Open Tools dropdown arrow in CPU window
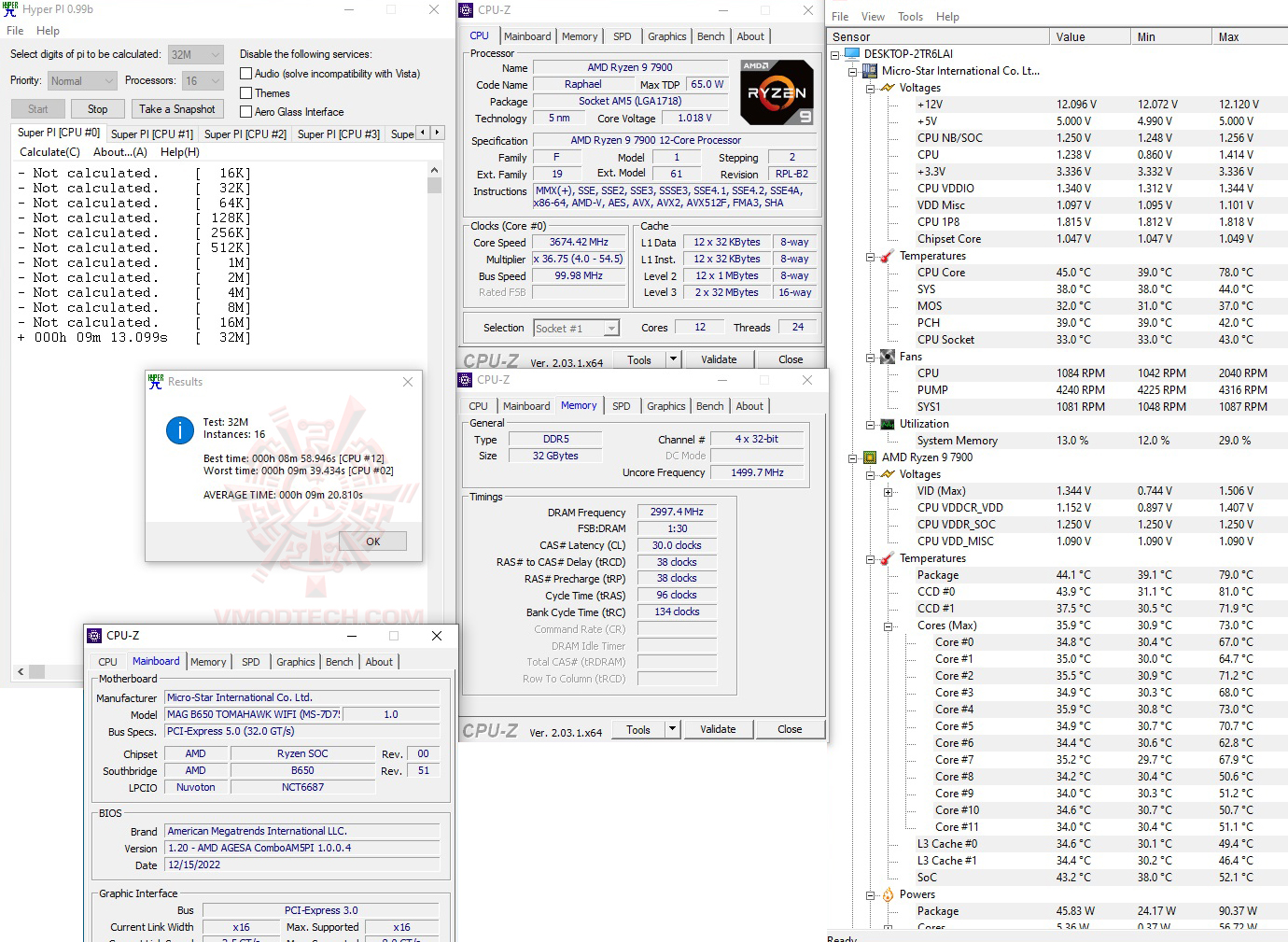 click(673, 359)
